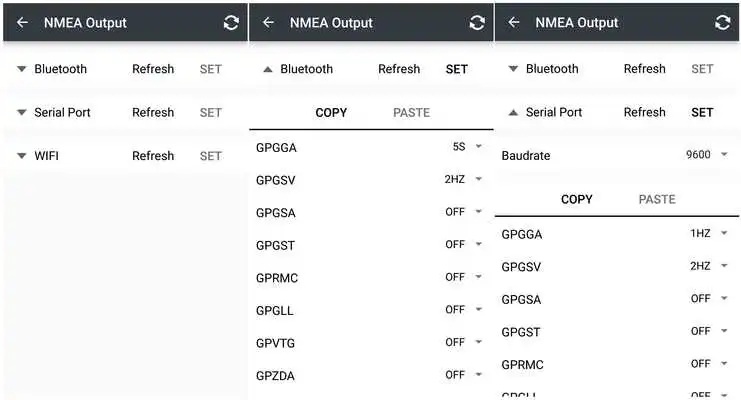Collapse the expanded Serial Port section triangle
The width and height of the screenshot is (741, 400).
[513, 112]
